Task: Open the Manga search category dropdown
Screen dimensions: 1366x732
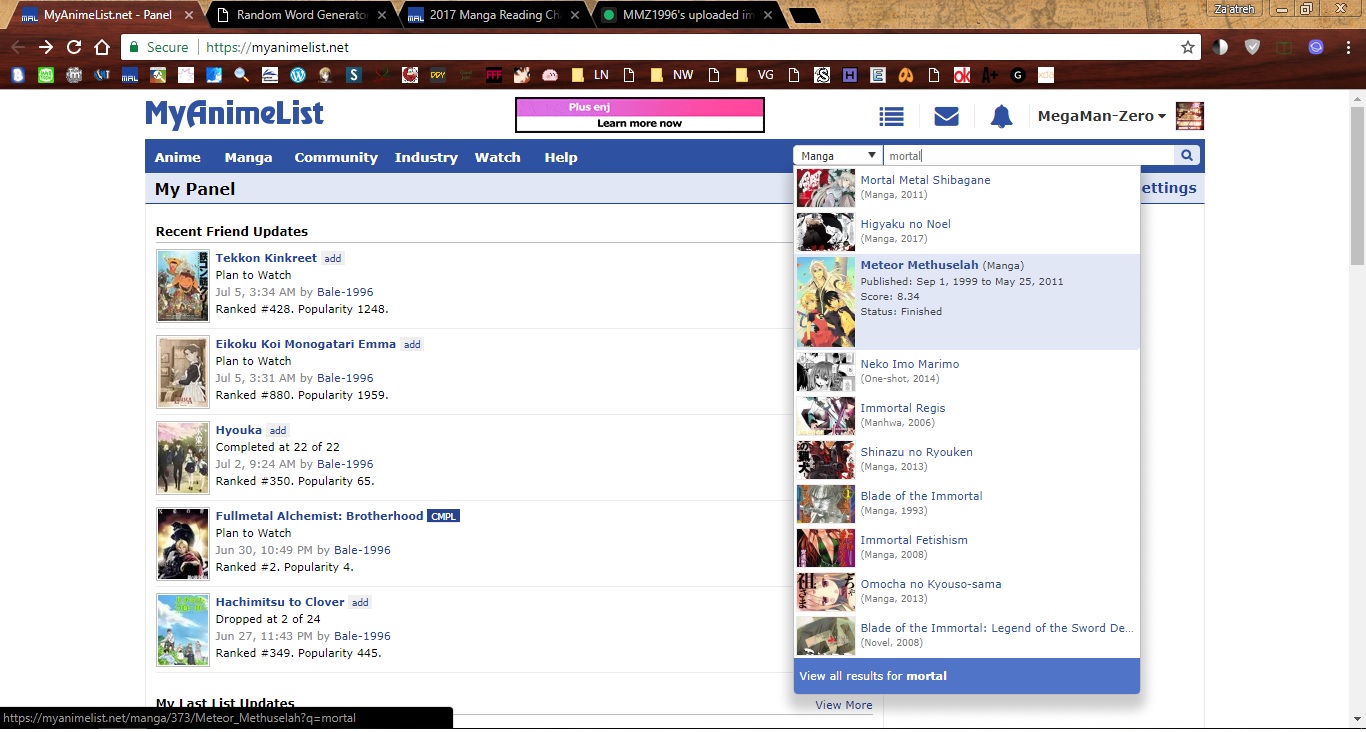Action: pos(838,156)
